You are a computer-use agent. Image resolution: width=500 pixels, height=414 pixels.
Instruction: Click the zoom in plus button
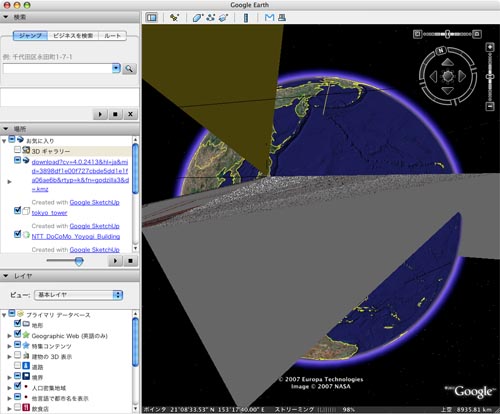[490, 47]
